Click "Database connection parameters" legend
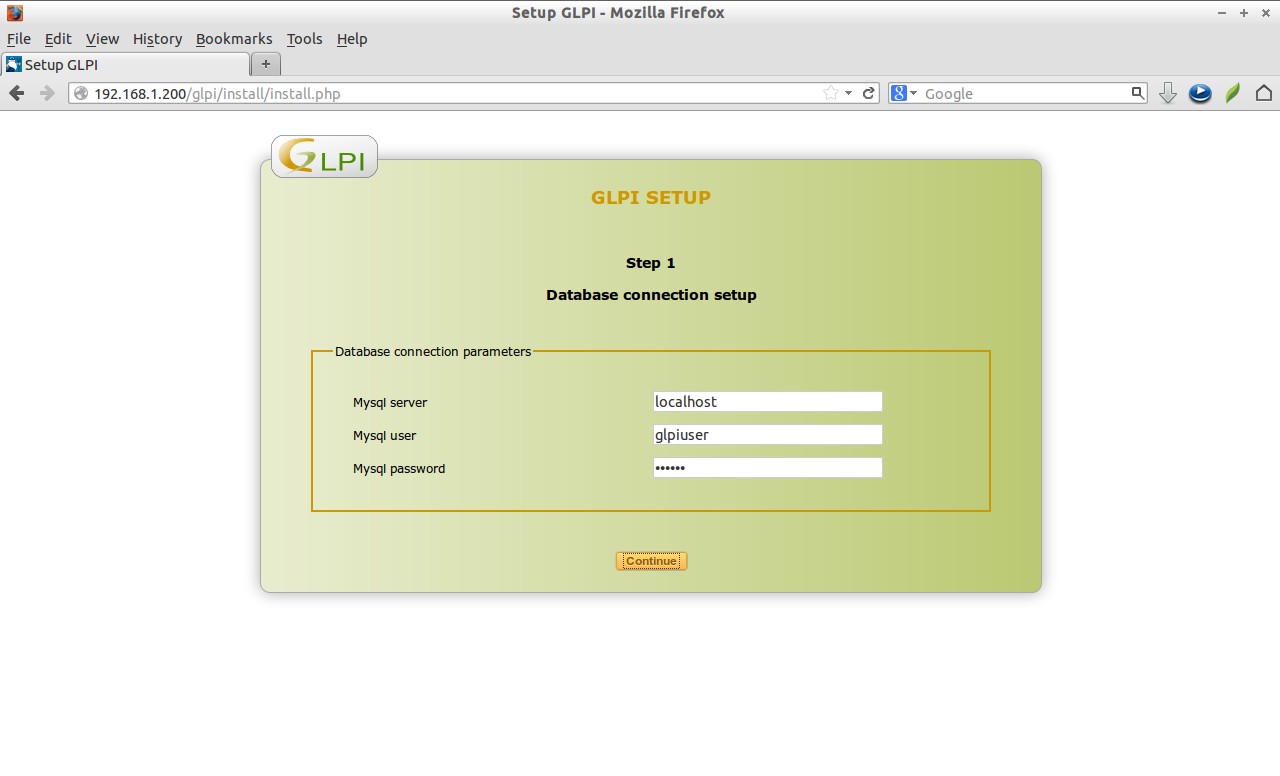This screenshot has height=776, width=1280. point(433,352)
